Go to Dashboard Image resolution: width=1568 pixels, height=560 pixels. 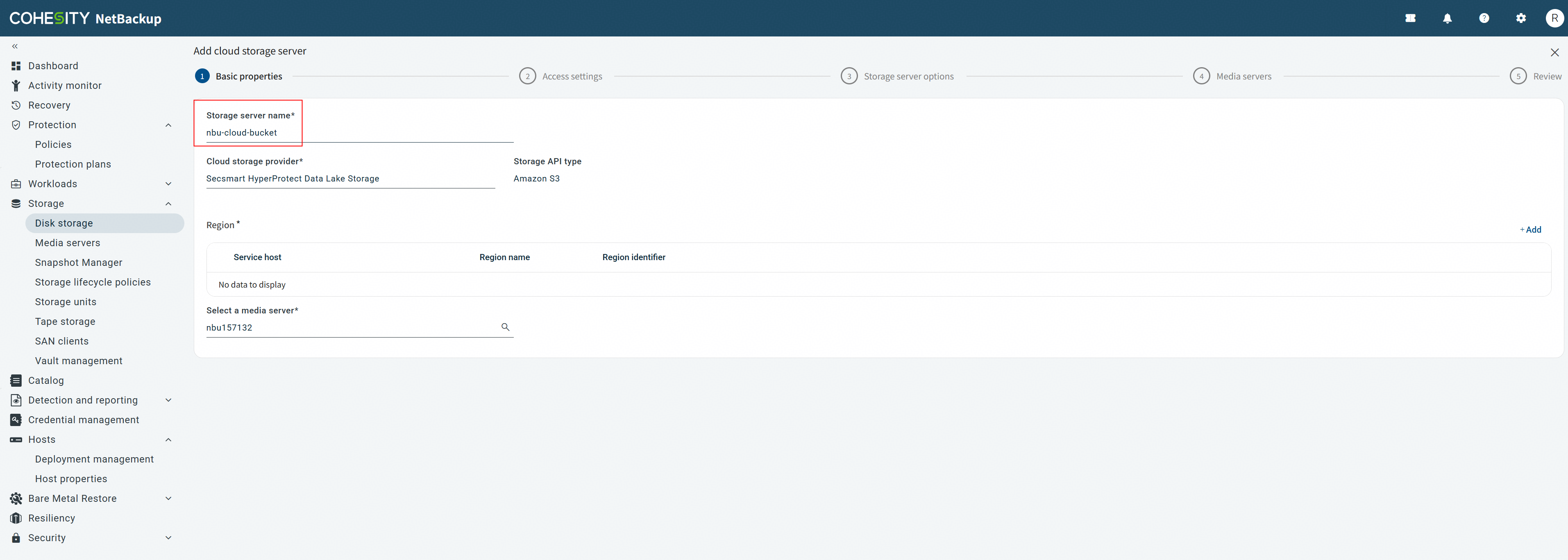click(x=53, y=66)
